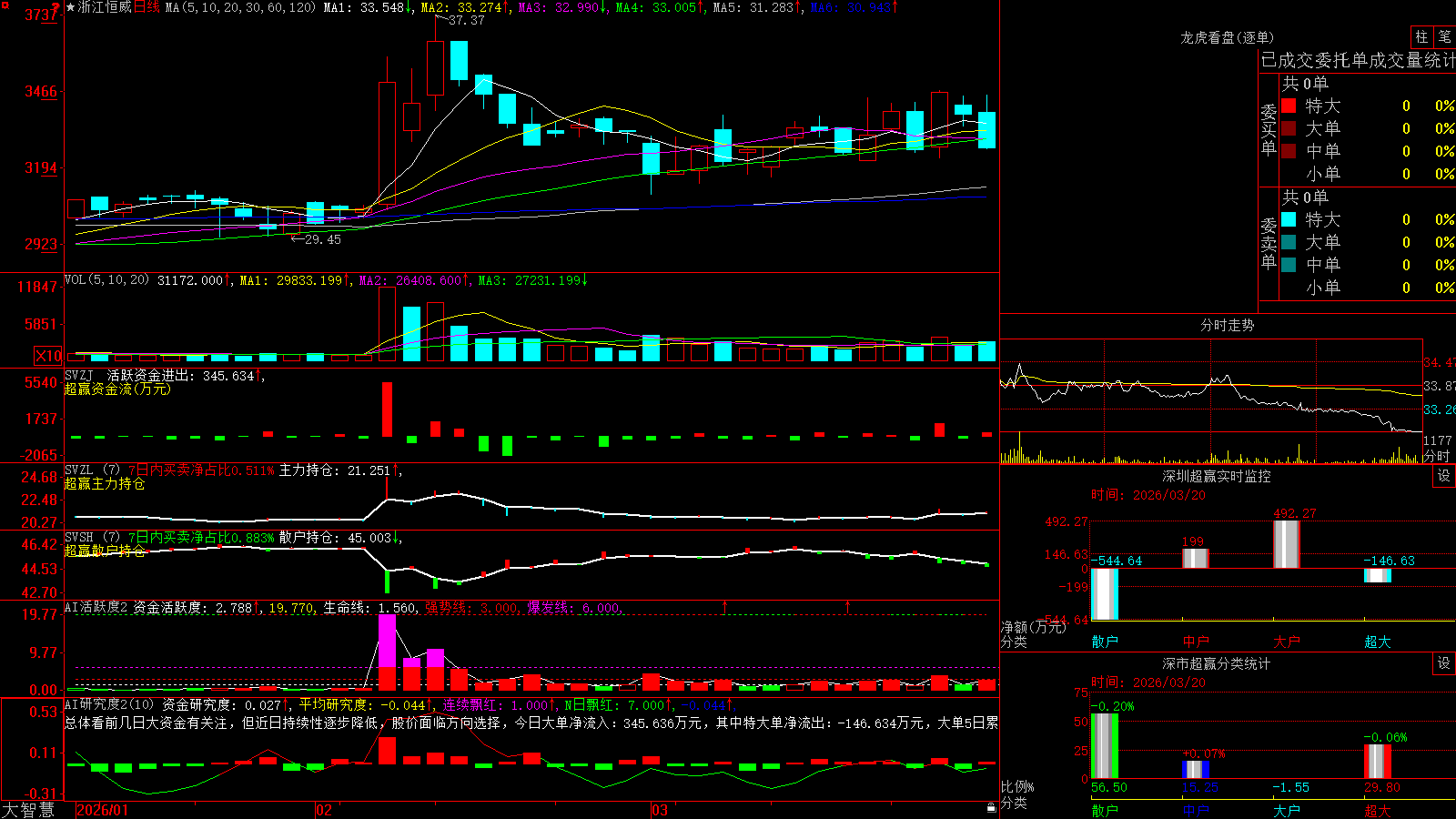Screen dimensions: 1456x819
Task: Click the tallest red 超赢资金流 bar
Action: click(387, 409)
